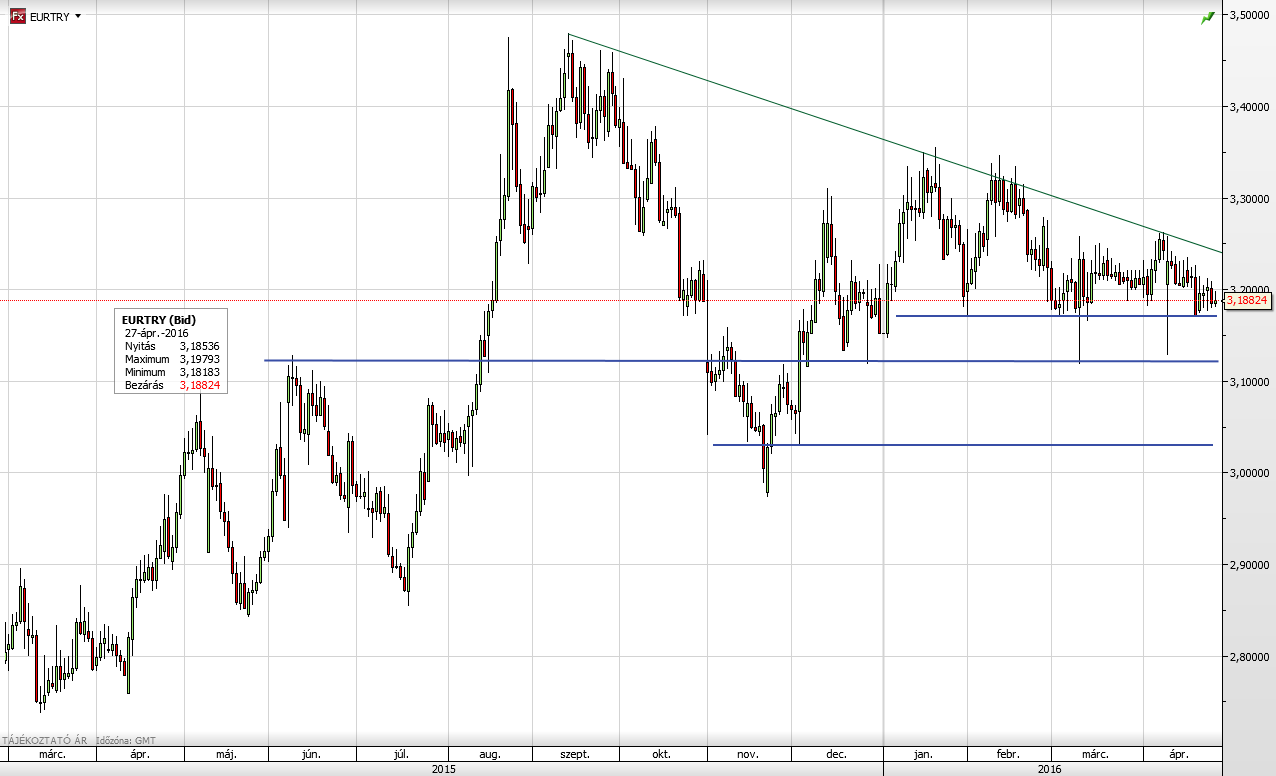Viewport: 1276px width, 776px height.
Task: Click the 2016 year label
Action: click(1052, 769)
